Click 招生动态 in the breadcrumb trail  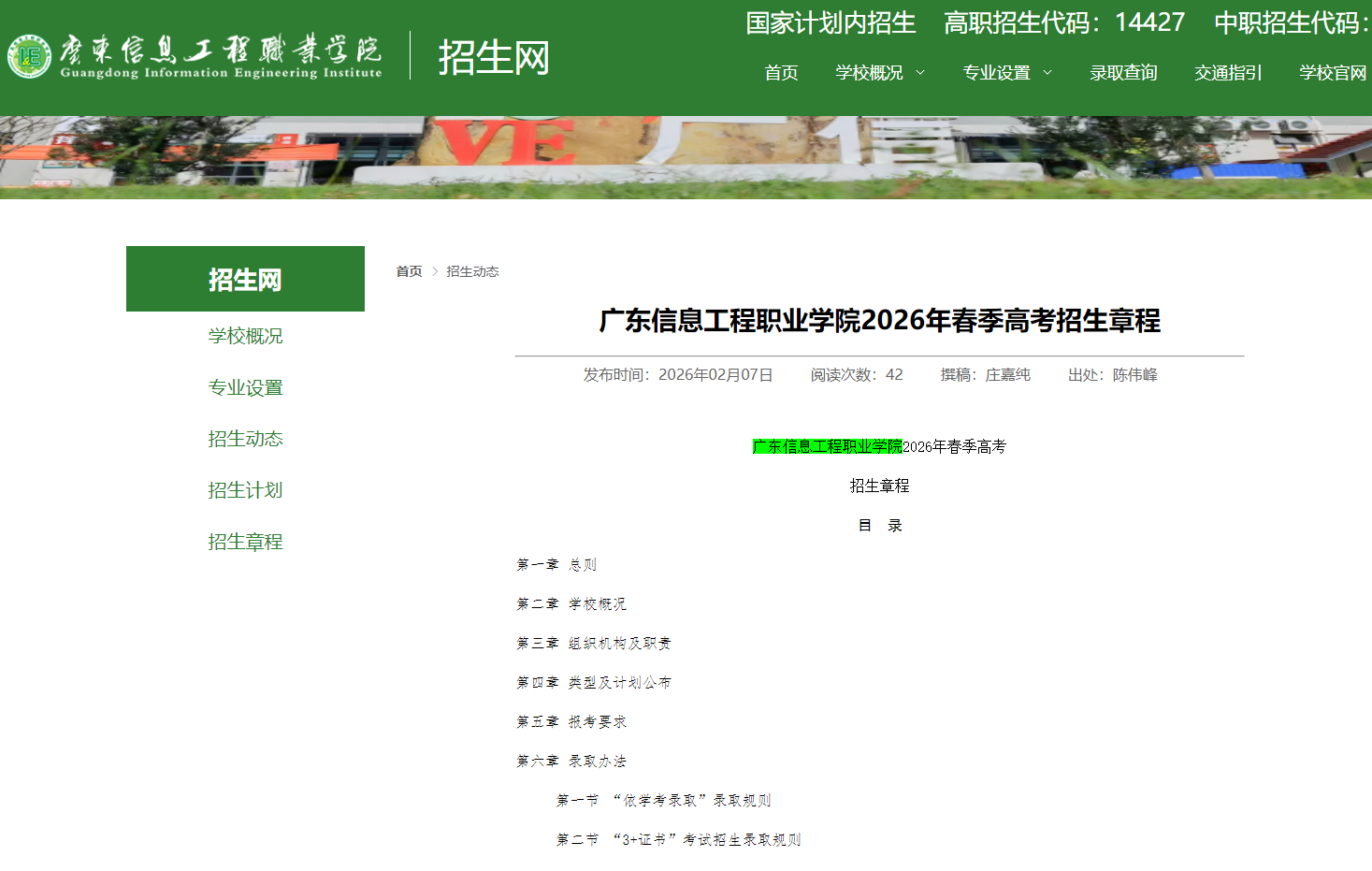pyautogui.click(x=473, y=271)
